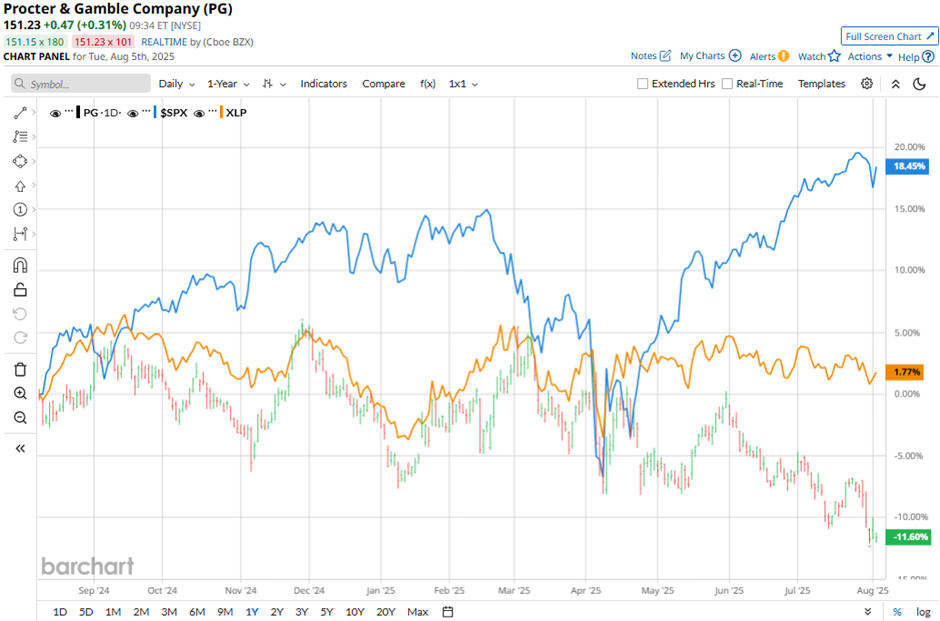Open the 1-Year period dropdown
This screenshot has height=621, width=940.
pos(228,84)
